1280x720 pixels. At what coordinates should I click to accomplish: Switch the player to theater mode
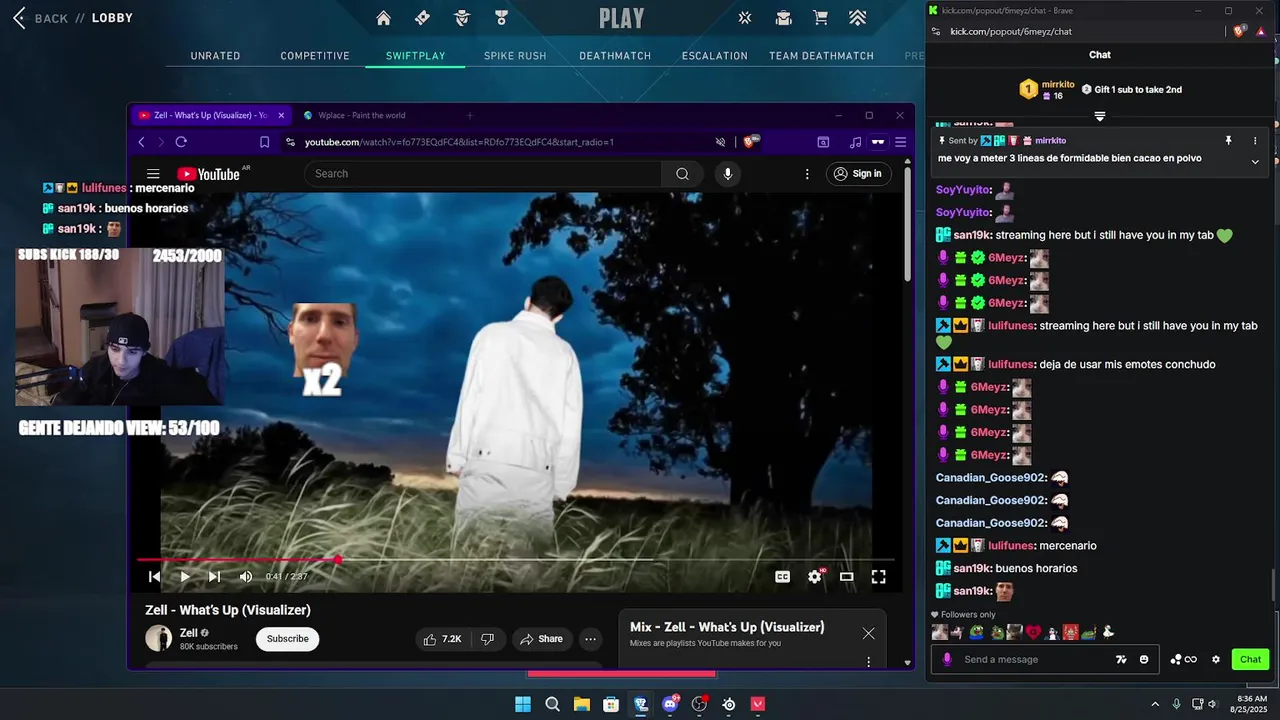846,576
